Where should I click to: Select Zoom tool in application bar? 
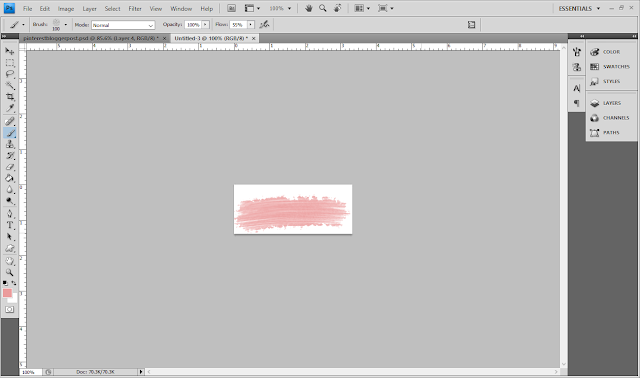(x=322, y=8)
